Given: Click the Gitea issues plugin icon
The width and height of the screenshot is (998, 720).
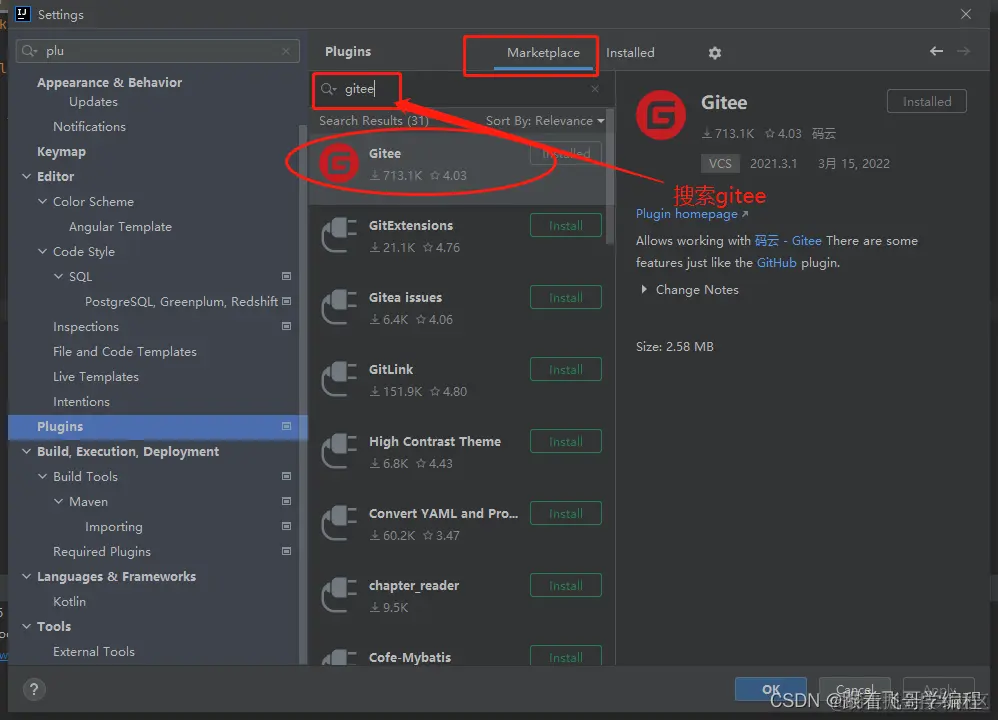Looking at the screenshot, I should 339,307.
